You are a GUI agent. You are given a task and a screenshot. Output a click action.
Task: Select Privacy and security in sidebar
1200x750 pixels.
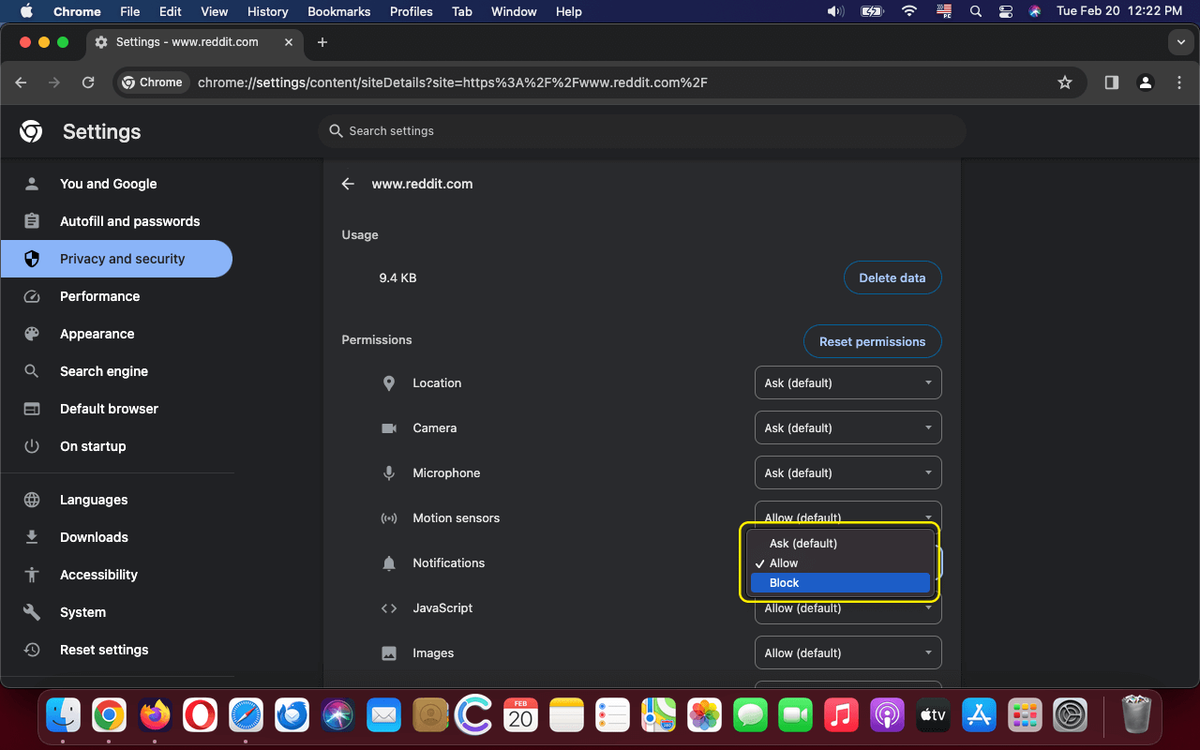[117, 259]
